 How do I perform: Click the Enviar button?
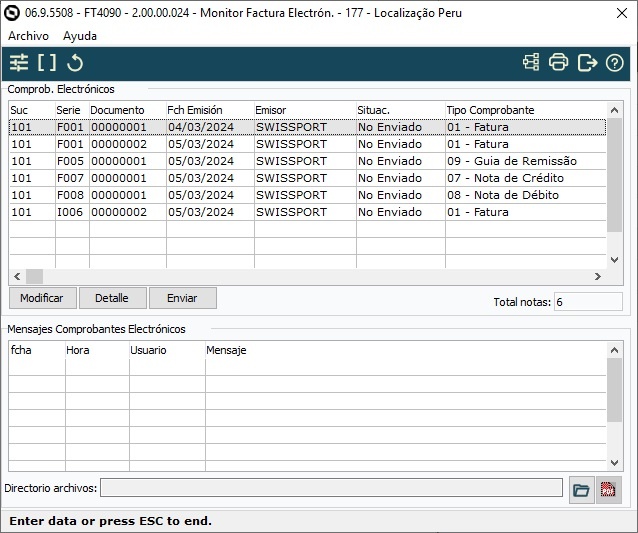tap(182, 298)
